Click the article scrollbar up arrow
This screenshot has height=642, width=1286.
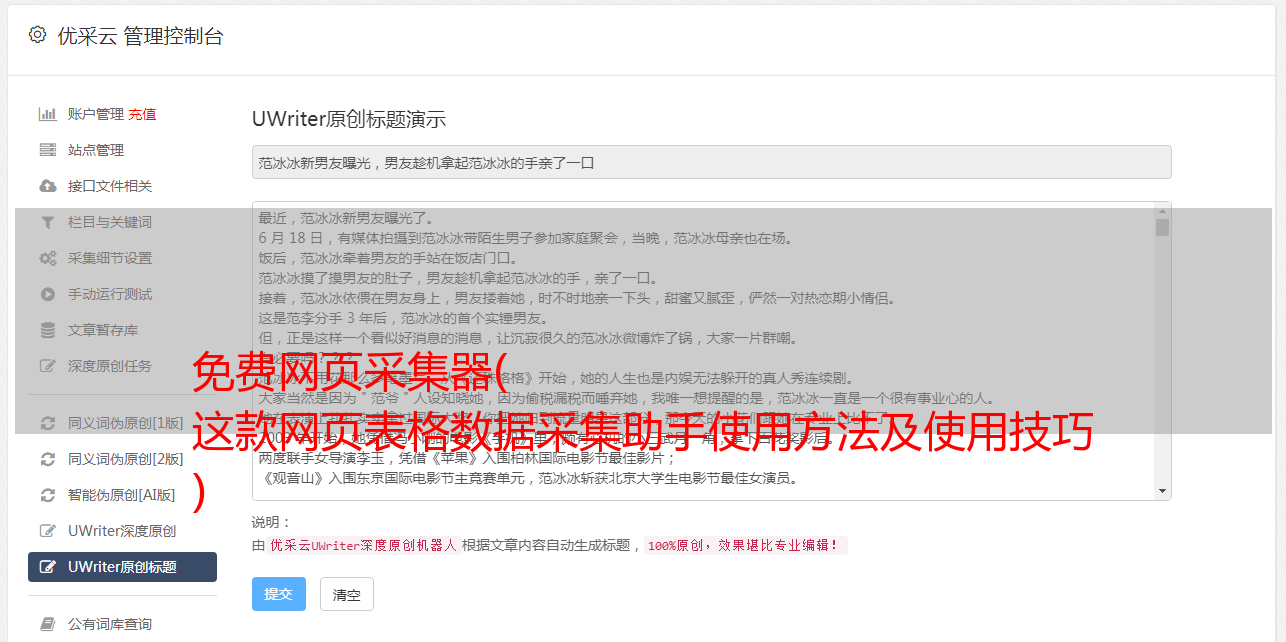(1162, 210)
